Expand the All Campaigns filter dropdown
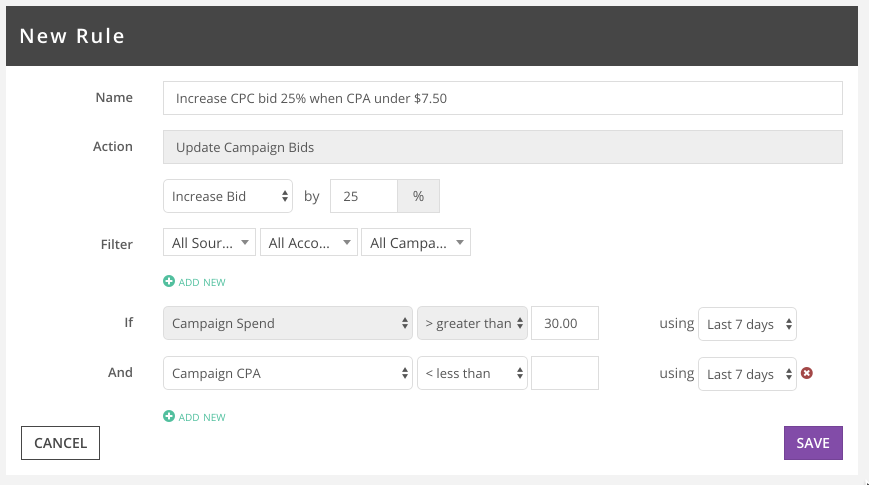The width and height of the screenshot is (869, 485). [x=416, y=242]
